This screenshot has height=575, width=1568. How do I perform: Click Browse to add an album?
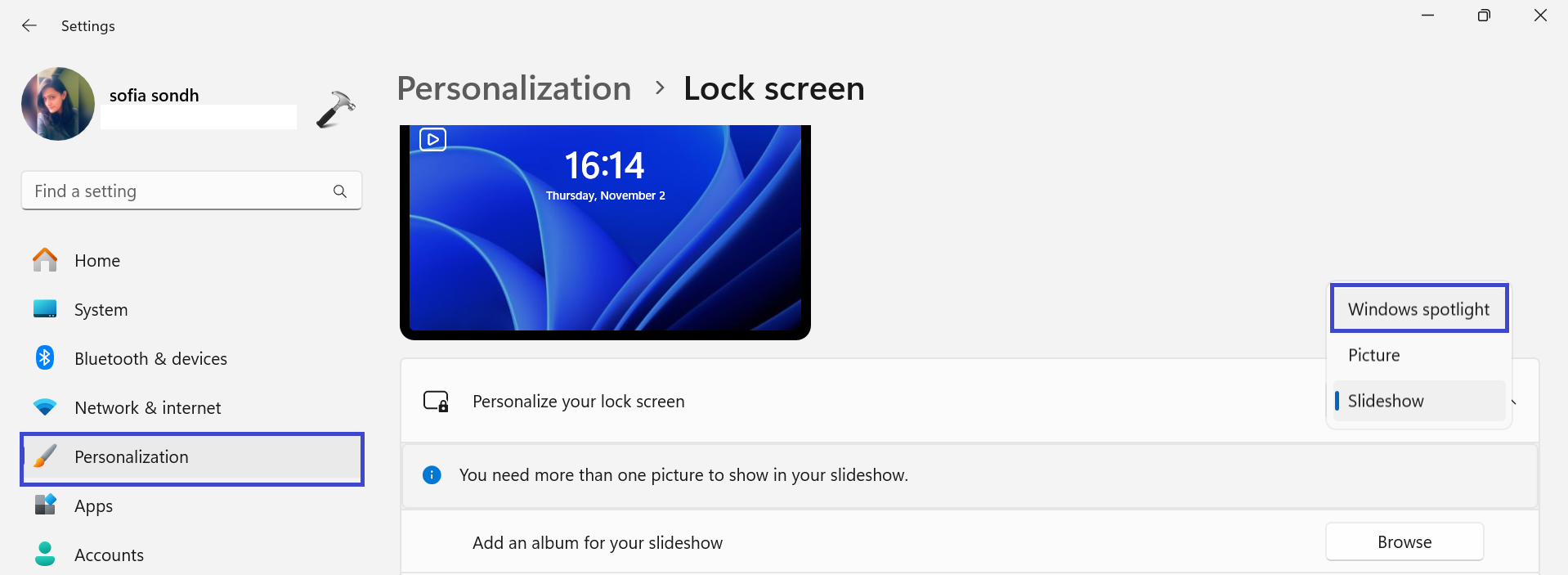[x=1404, y=542]
